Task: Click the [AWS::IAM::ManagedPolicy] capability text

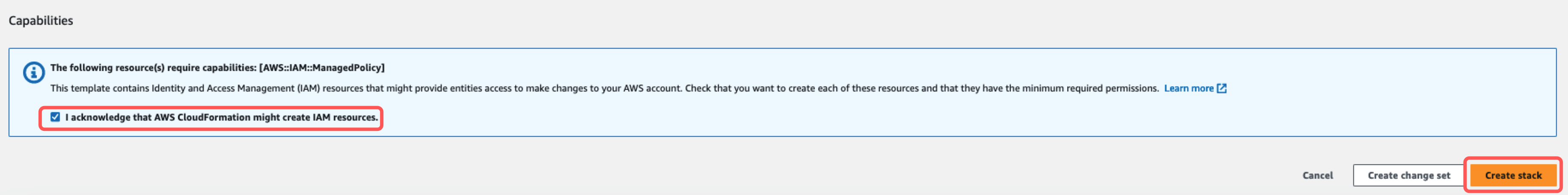Action: [x=322, y=68]
